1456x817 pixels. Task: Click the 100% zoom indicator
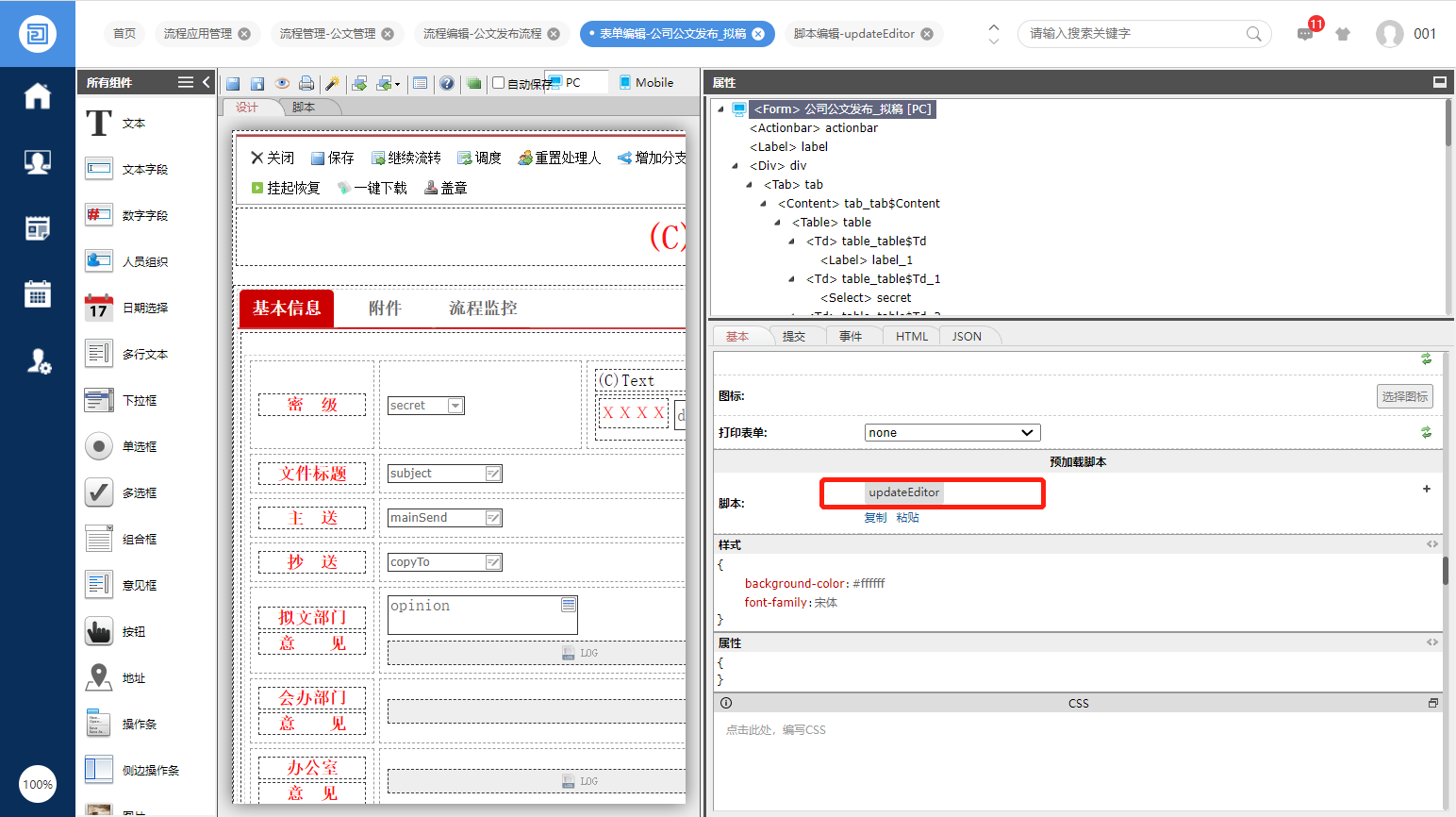[x=38, y=784]
